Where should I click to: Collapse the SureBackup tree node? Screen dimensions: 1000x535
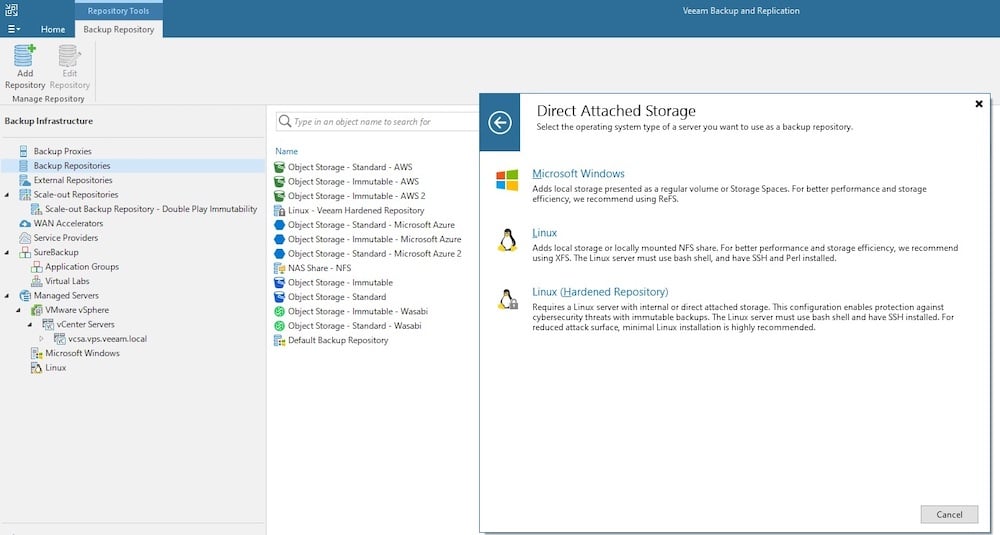pos(7,253)
